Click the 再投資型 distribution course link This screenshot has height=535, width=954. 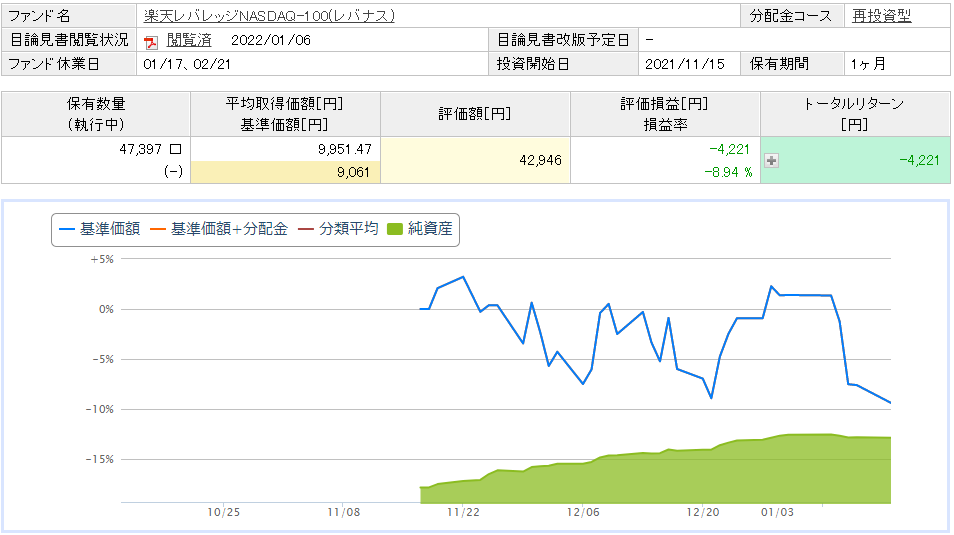[x=881, y=16]
